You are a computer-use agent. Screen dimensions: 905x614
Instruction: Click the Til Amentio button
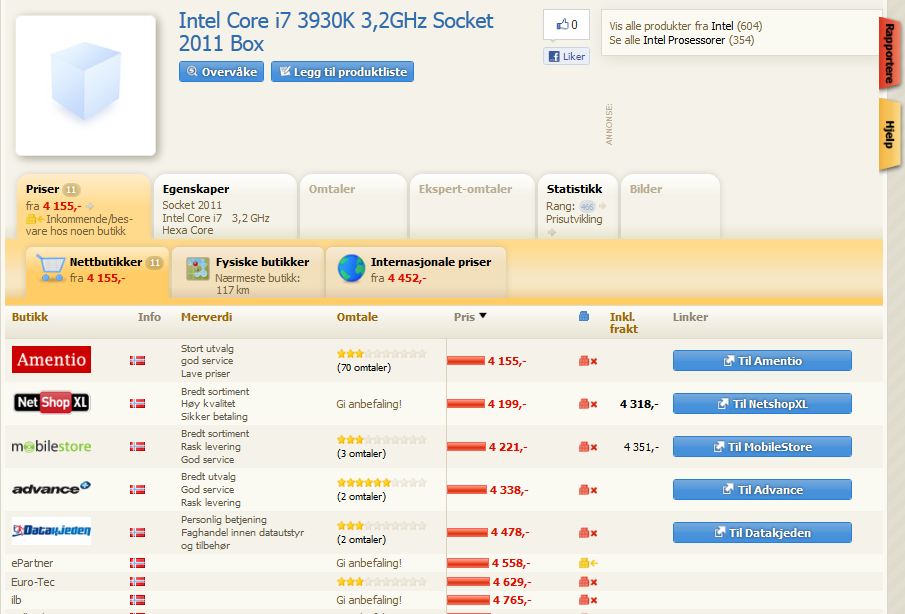762,361
